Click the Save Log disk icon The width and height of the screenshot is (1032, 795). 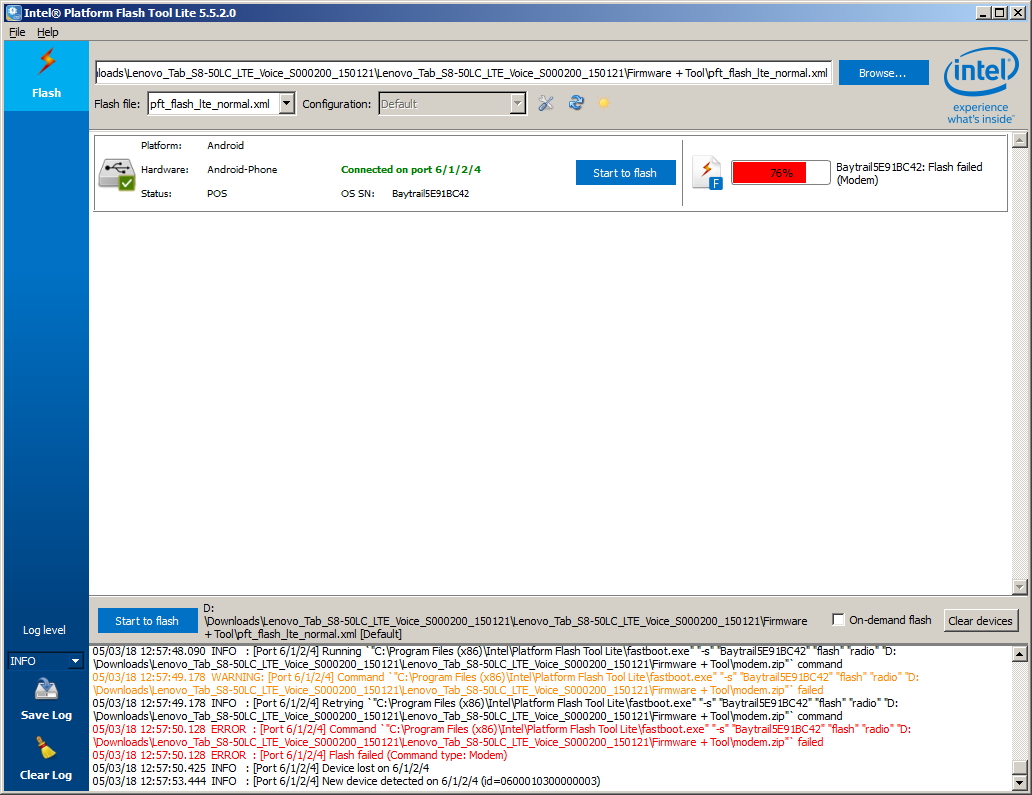[46, 690]
